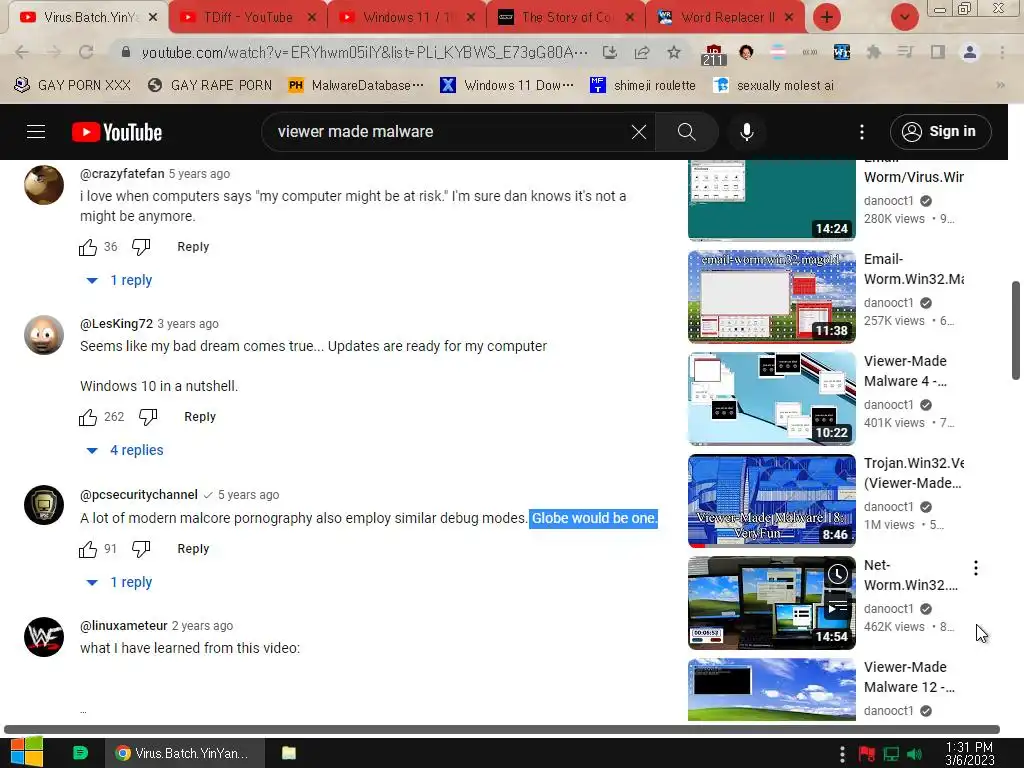
Task: Open the Chrome window in the taskbar
Action: (x=185, y=753)
